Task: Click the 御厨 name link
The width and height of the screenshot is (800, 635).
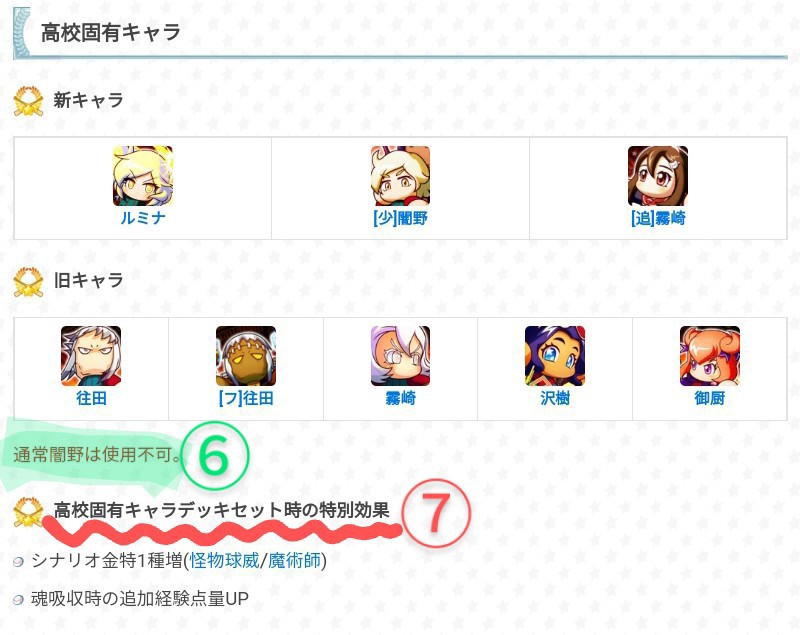Action: [x=710, y=398]
